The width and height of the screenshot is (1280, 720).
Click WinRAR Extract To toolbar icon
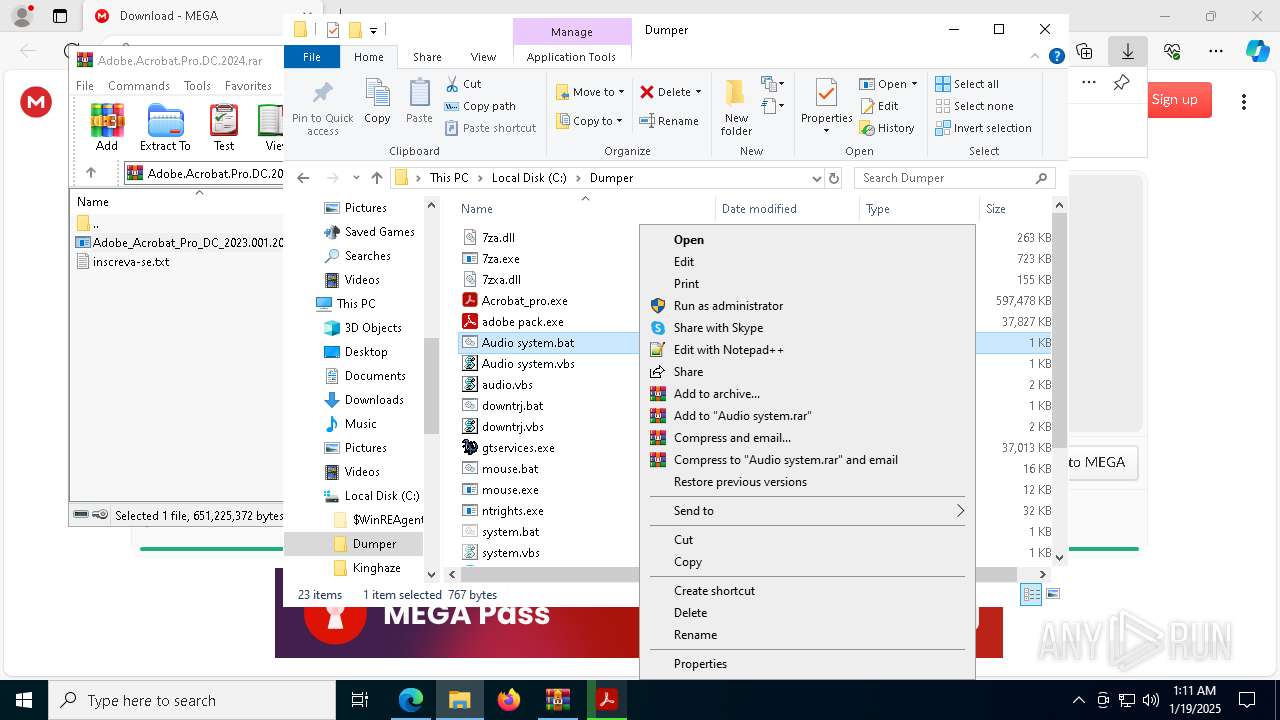coord(165,127)
